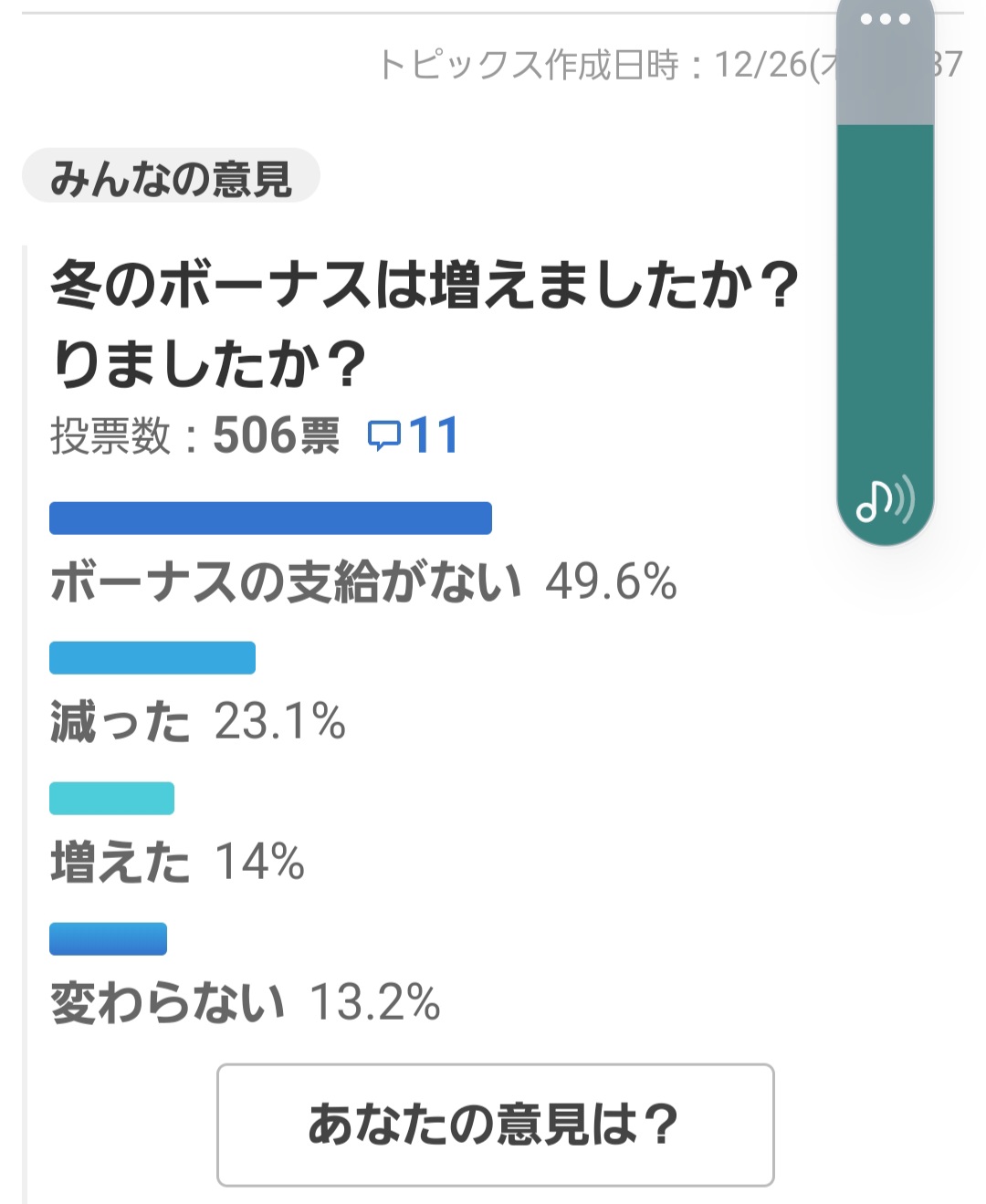
Task: Click the teal volume slider track
Action: click(x=885, y=301)
